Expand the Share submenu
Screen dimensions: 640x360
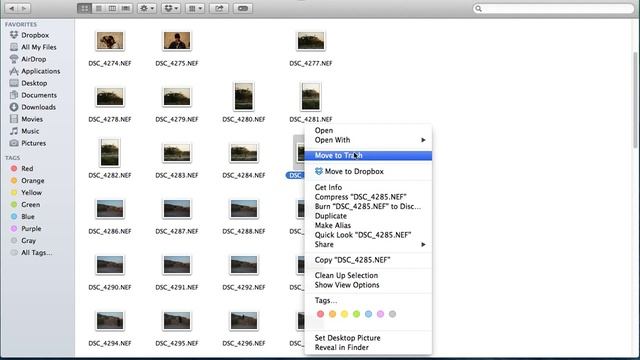pyautogui.click(x=368, y=244)
